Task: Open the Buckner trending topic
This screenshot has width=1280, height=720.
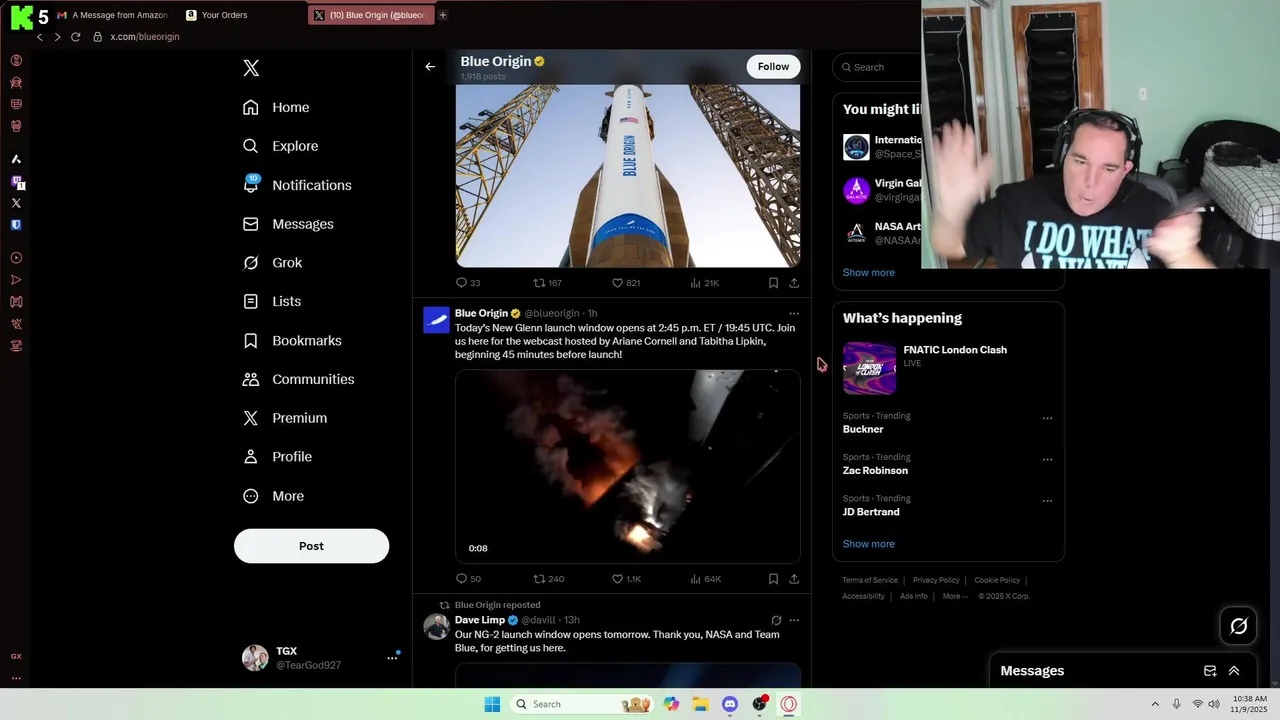Action: point(863,429)
